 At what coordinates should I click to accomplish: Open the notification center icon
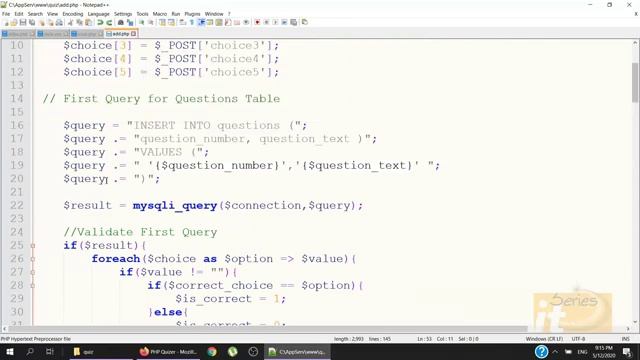tap(627, 351)
